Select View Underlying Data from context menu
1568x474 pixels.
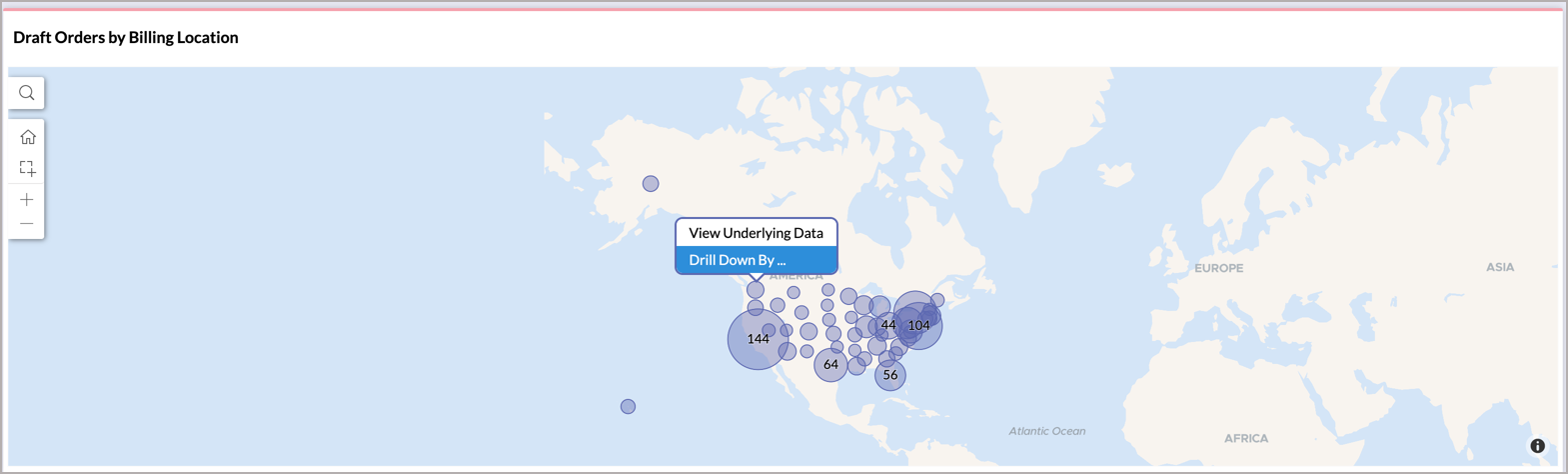coord(756,233)
